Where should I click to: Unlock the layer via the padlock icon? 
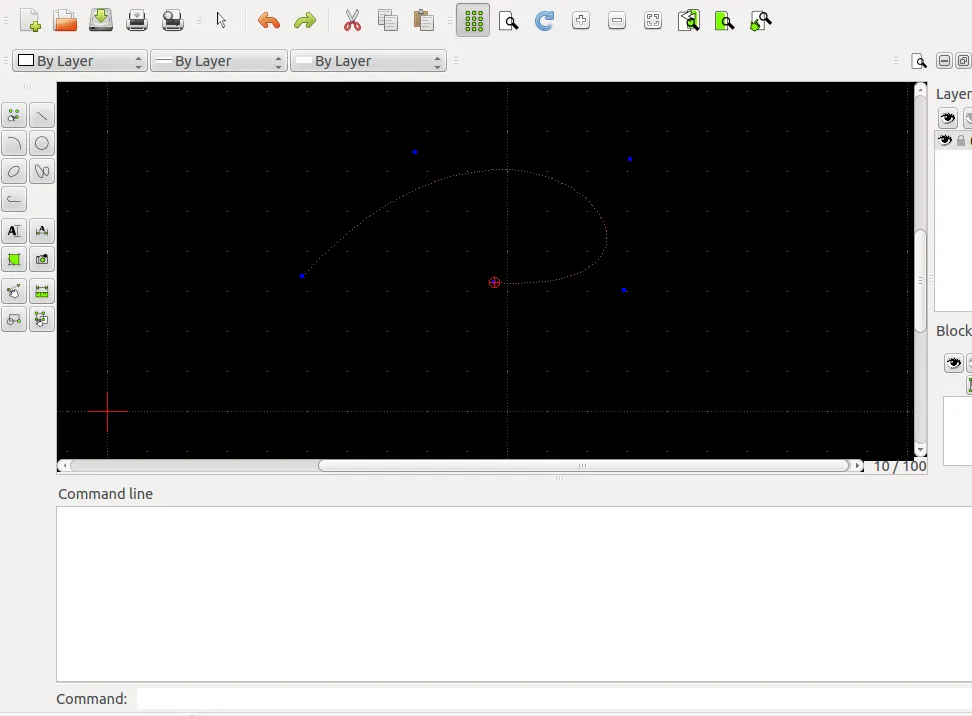click(x=959, y=140)
